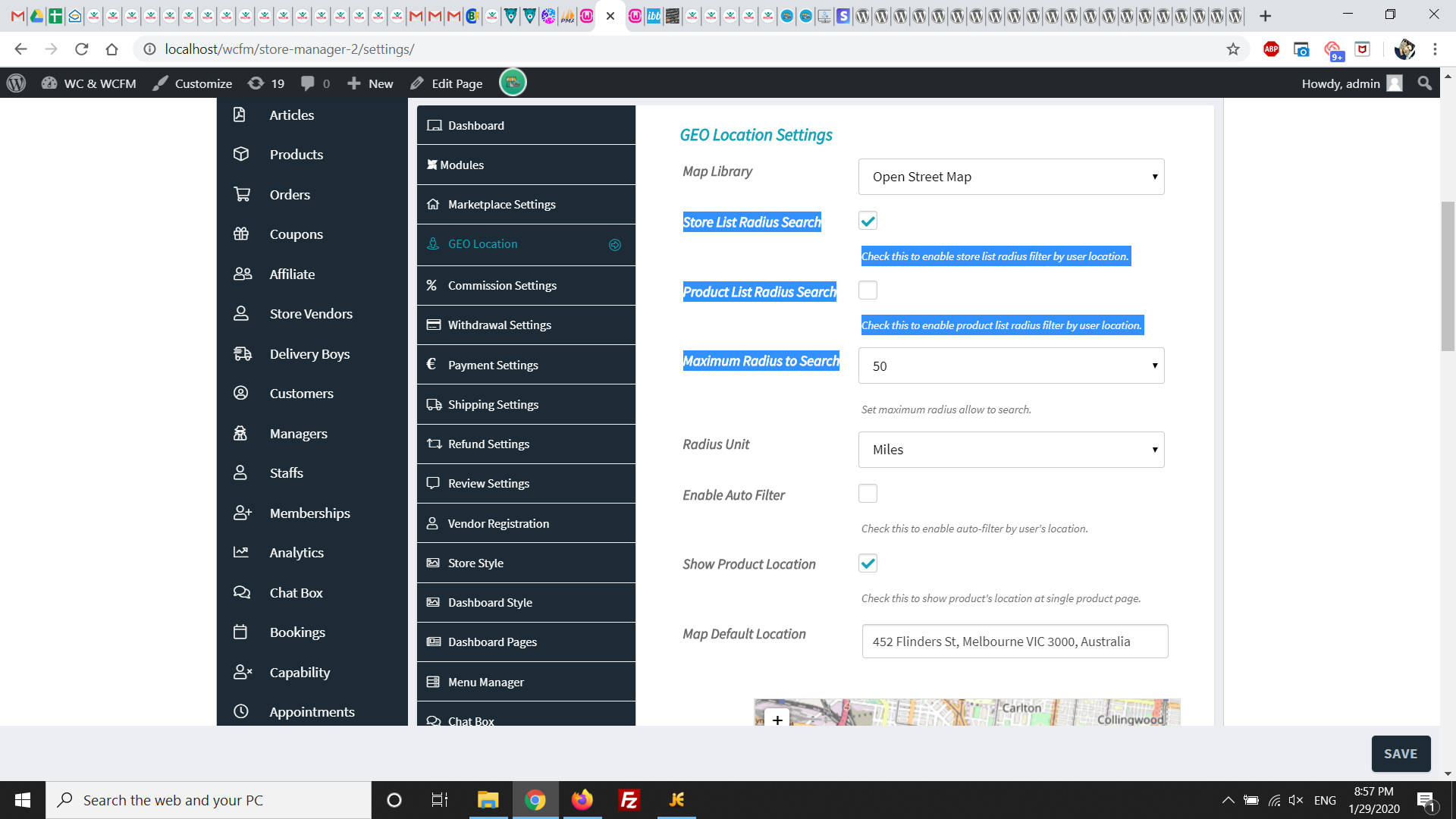Click New in the admin bar
Viewport: 1456px width, 819px height.
pyautogui.click(x=370, y=83)
